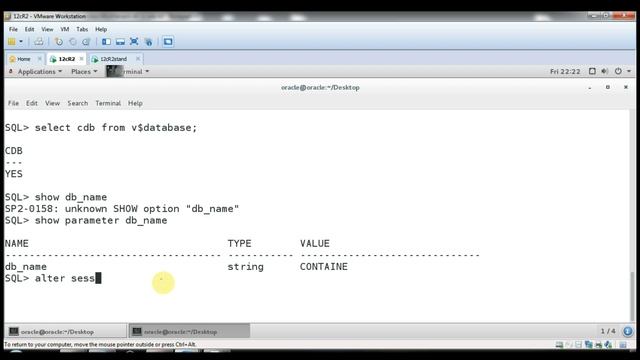Click the accessibility square icon in GNOME bar

(x=592, y=71)
